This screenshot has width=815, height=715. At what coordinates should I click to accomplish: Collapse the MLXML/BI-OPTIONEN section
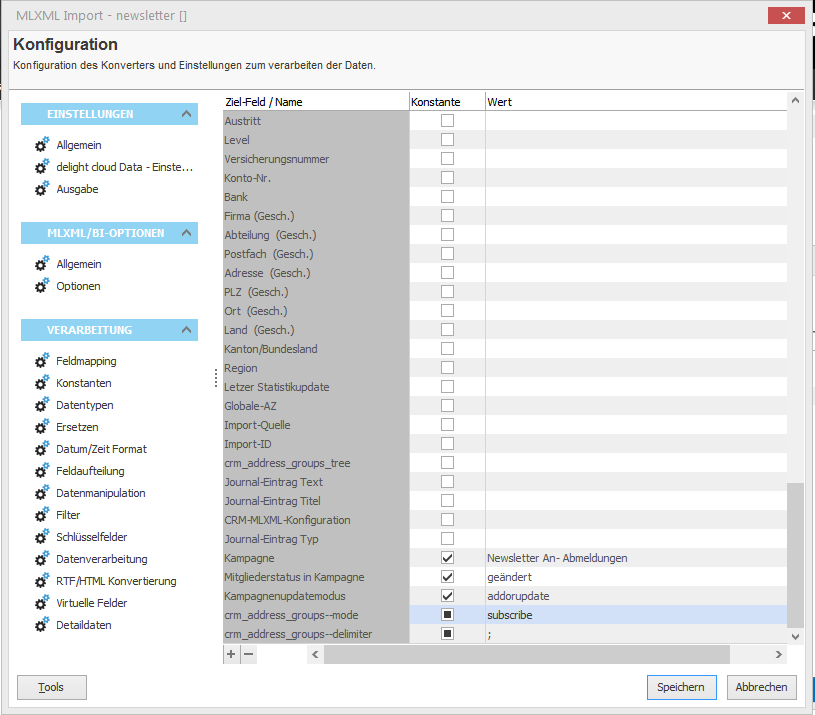(184, 233)
